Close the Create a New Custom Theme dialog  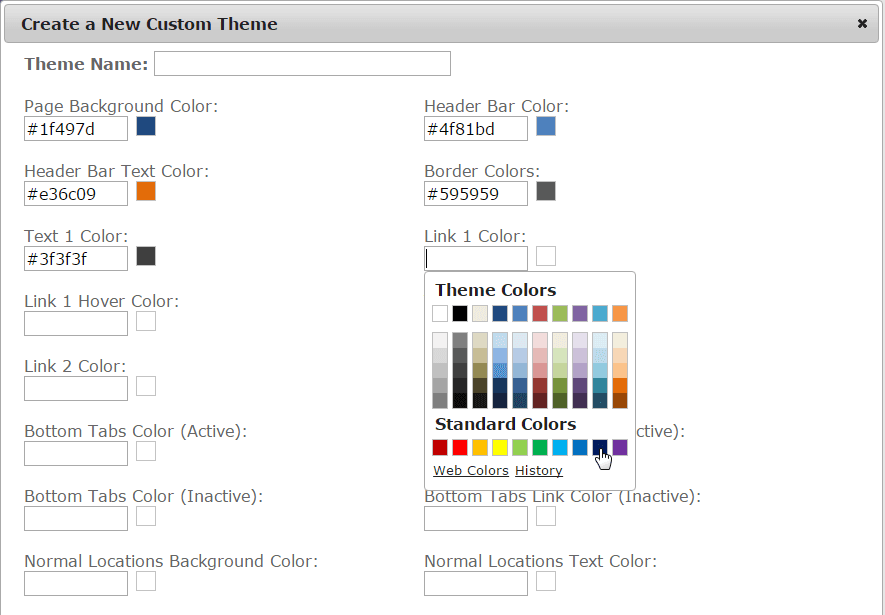[x=862, y=24]
